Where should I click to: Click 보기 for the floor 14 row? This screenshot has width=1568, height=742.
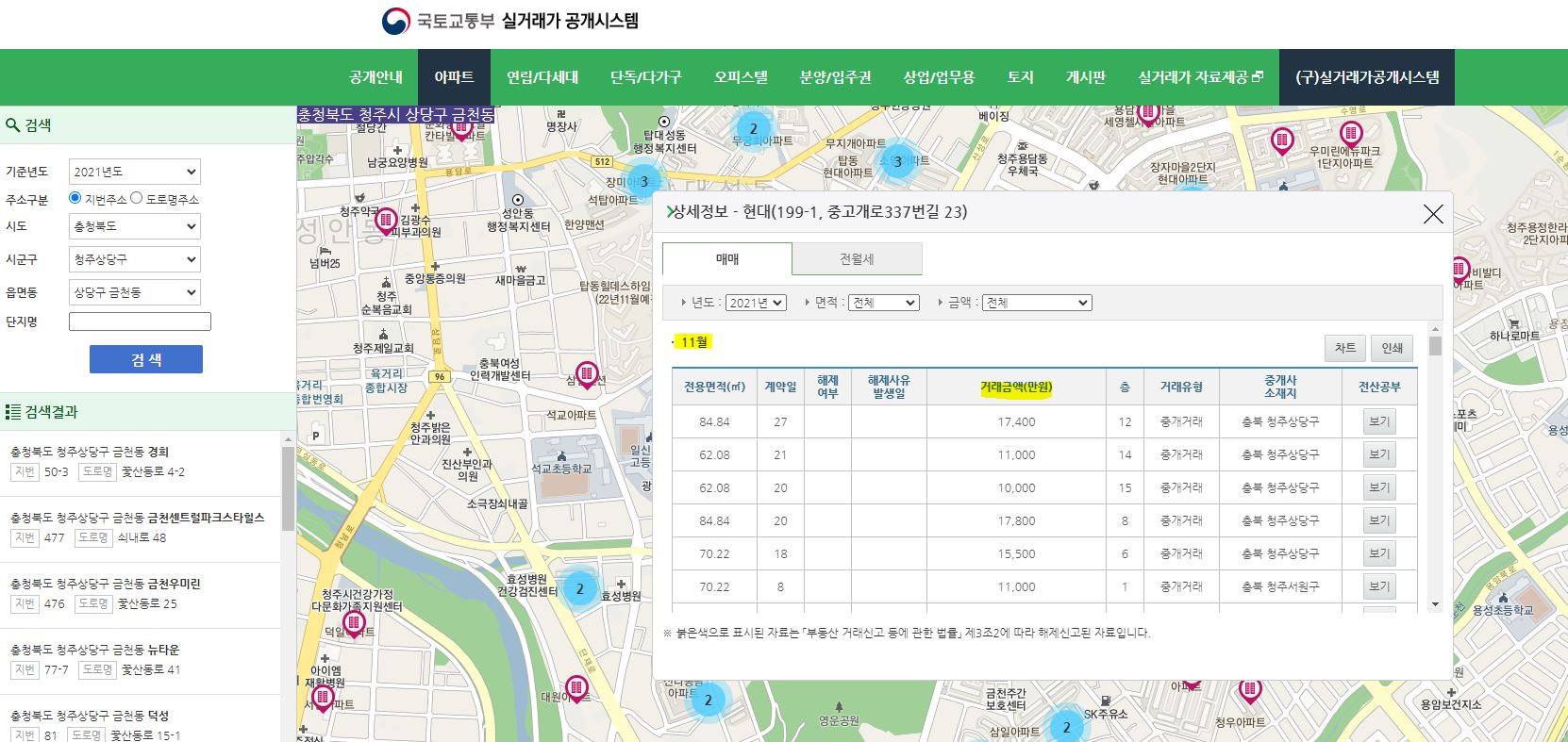coord(1379,454)
